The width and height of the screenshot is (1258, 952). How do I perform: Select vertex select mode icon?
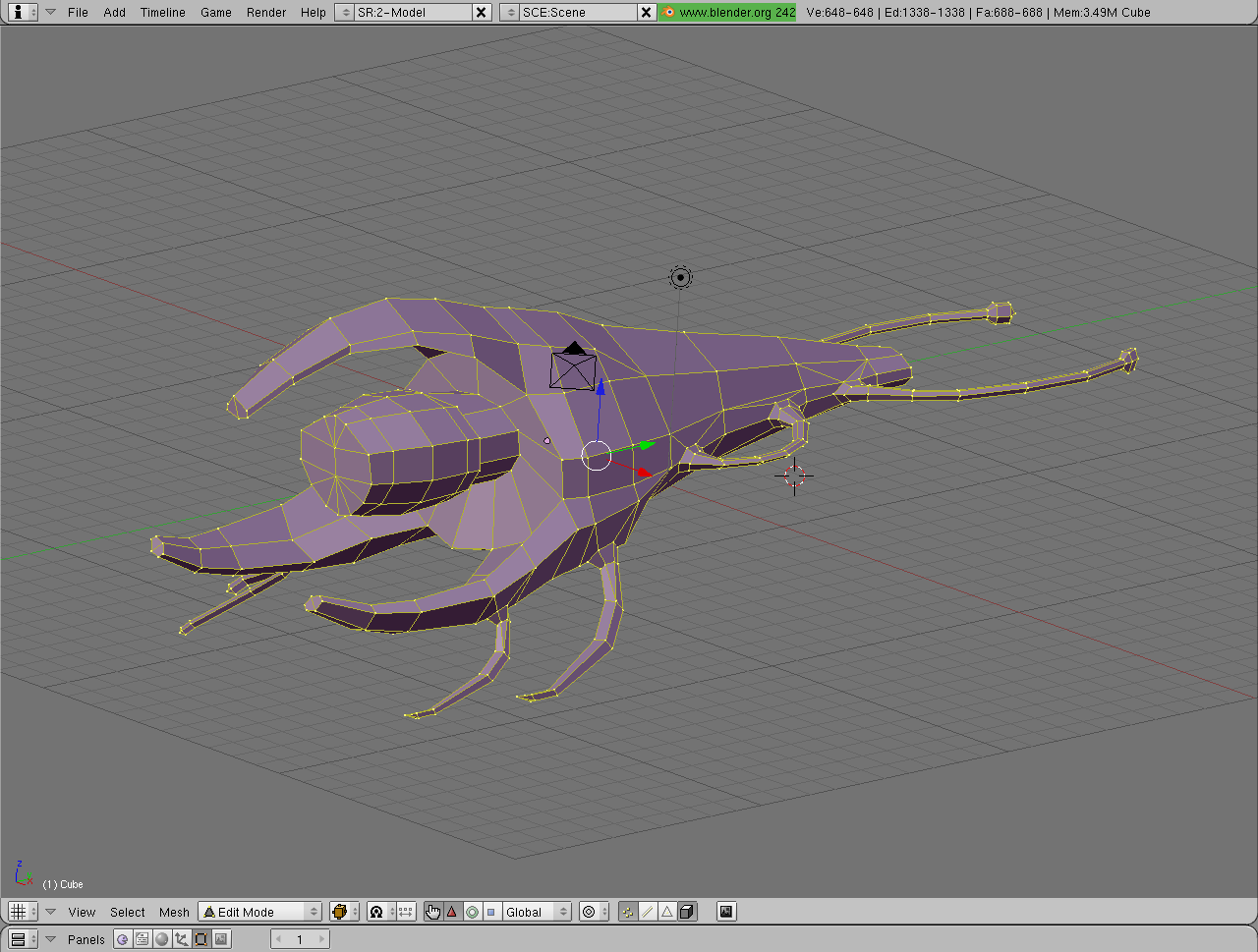[628, 912]
